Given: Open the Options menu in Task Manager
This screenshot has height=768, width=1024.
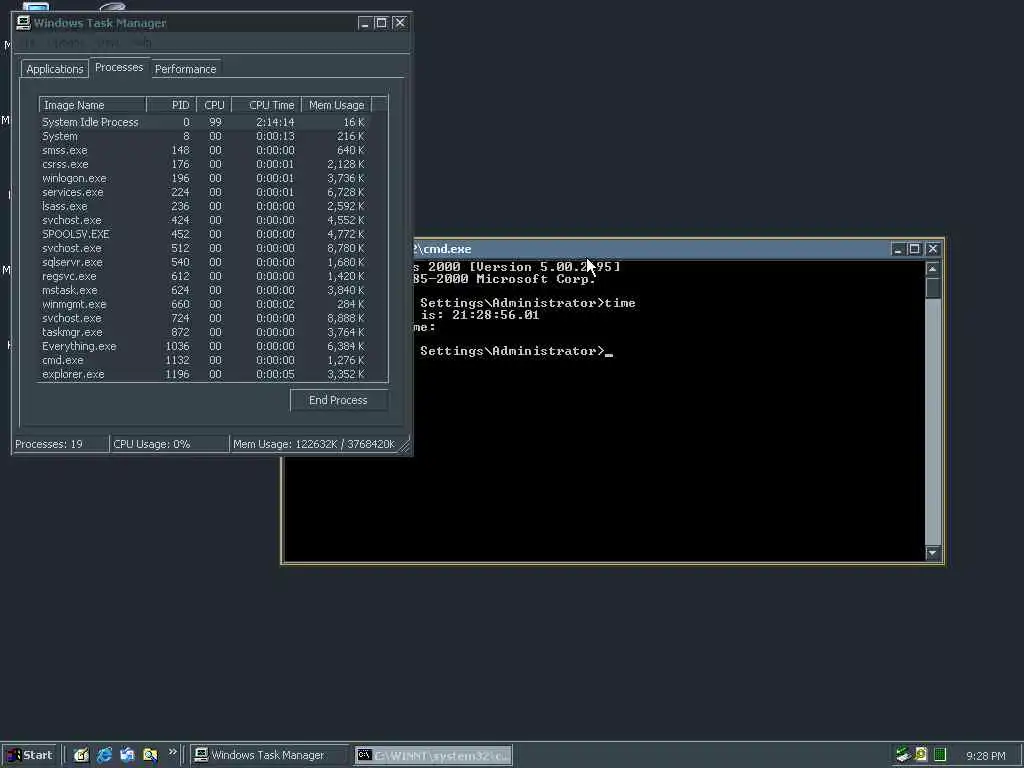Looking at the screenshot, I should click(68, 43).
